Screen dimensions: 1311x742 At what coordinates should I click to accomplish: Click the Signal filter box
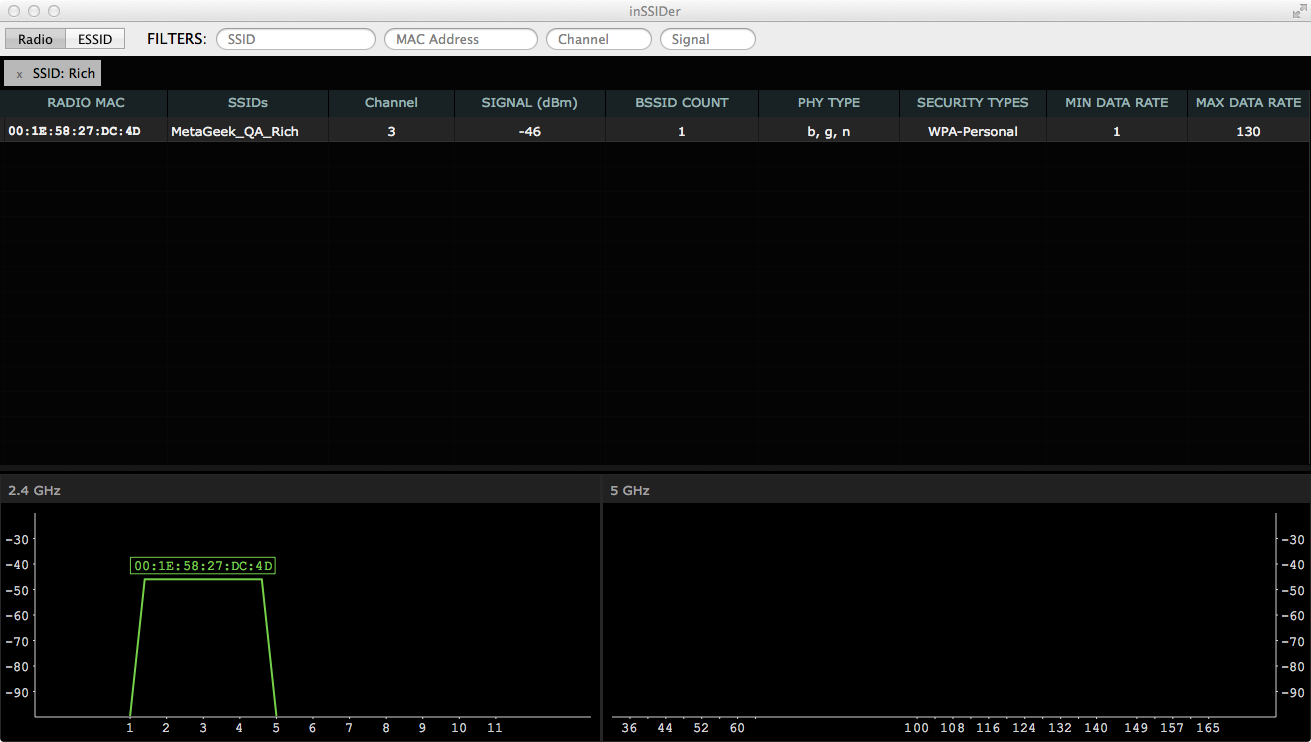(x=708, y=39)
